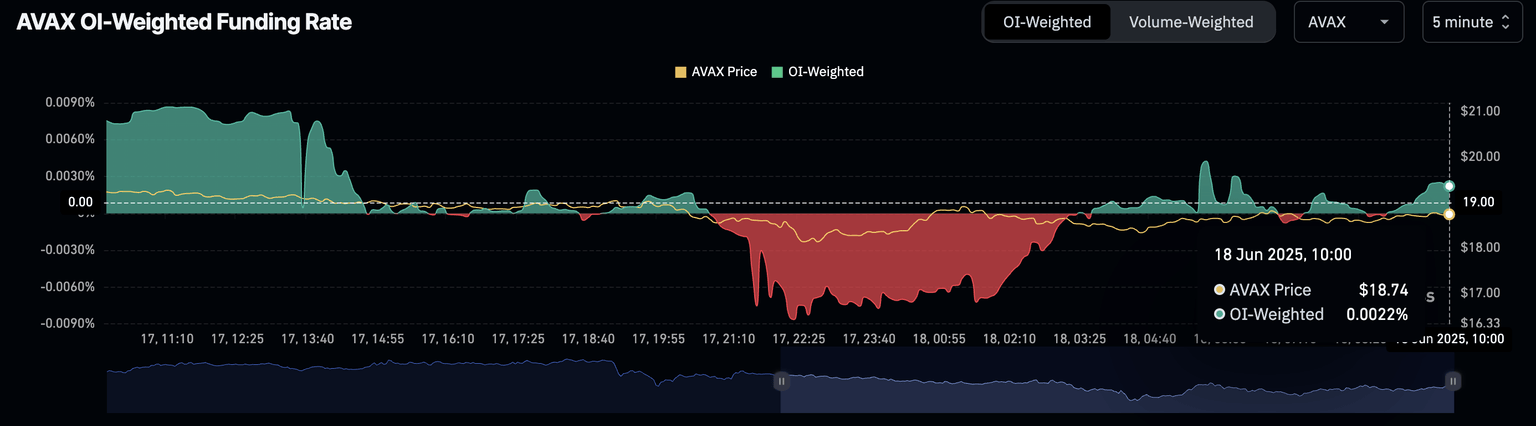Click the AVAX Price data point marker
1536x426 pixels.
click(x=1449, y=214)
